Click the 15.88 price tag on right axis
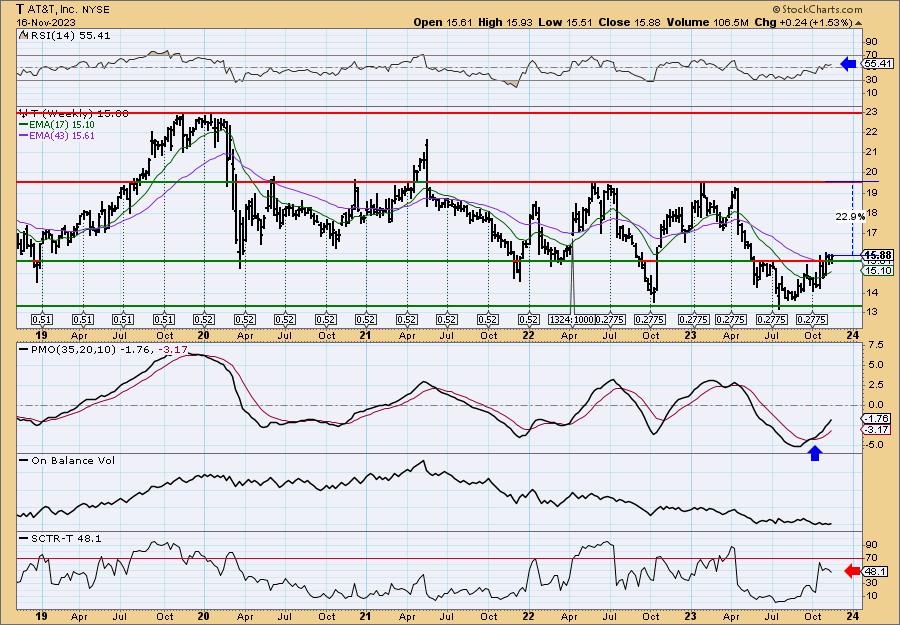This screenshot has height=625, width=900. [x=878, y=255]
